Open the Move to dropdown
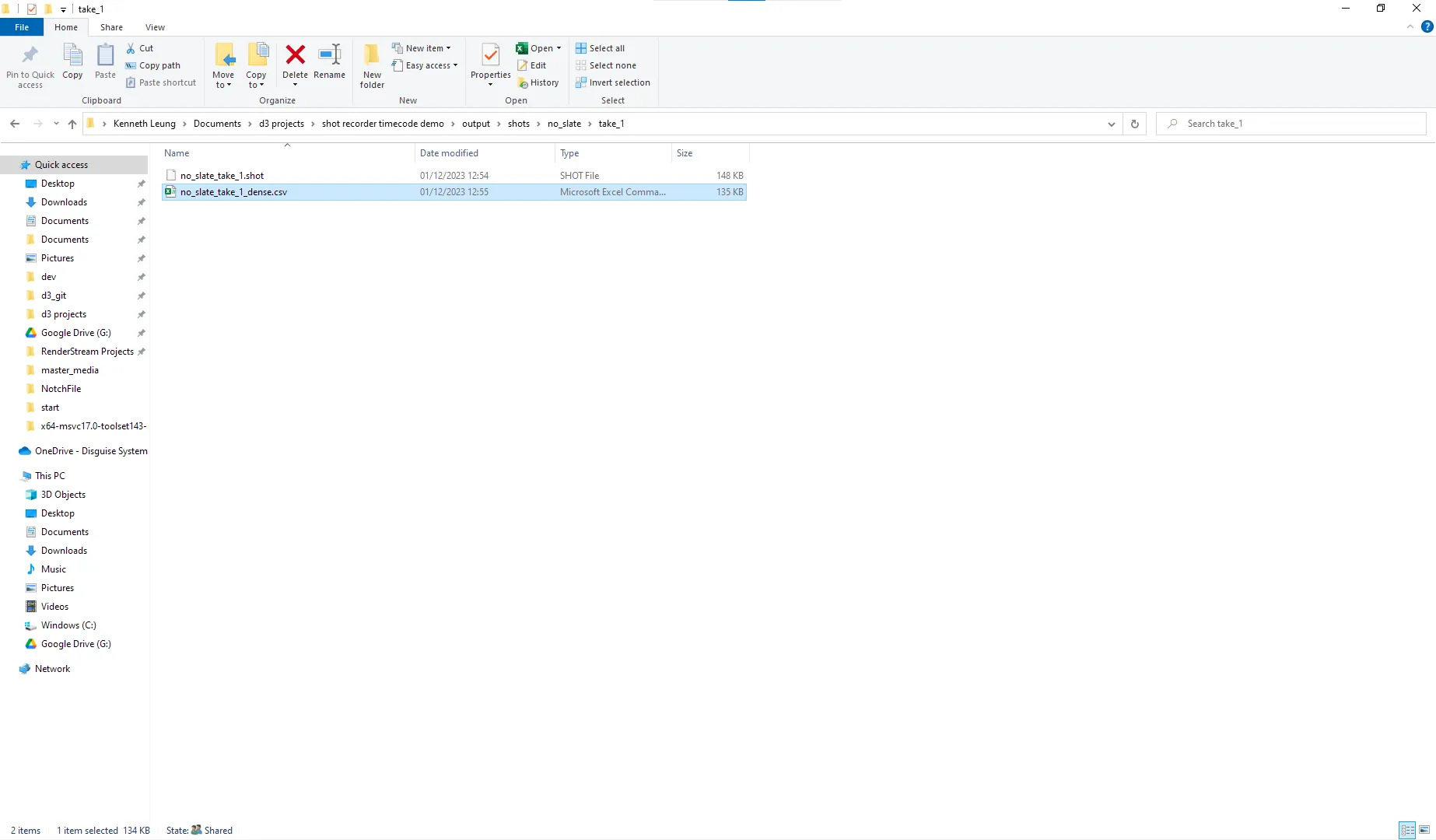 point(223,65)
